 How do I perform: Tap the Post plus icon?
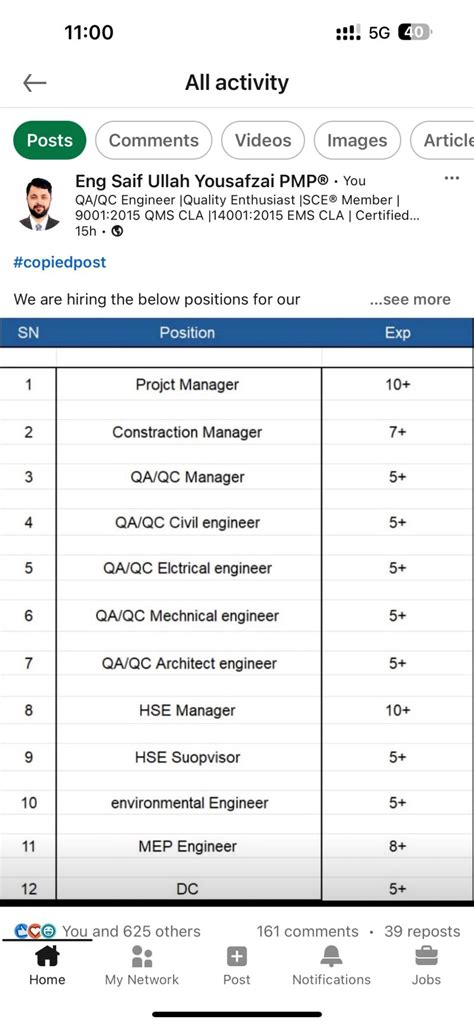click(236, 957)
